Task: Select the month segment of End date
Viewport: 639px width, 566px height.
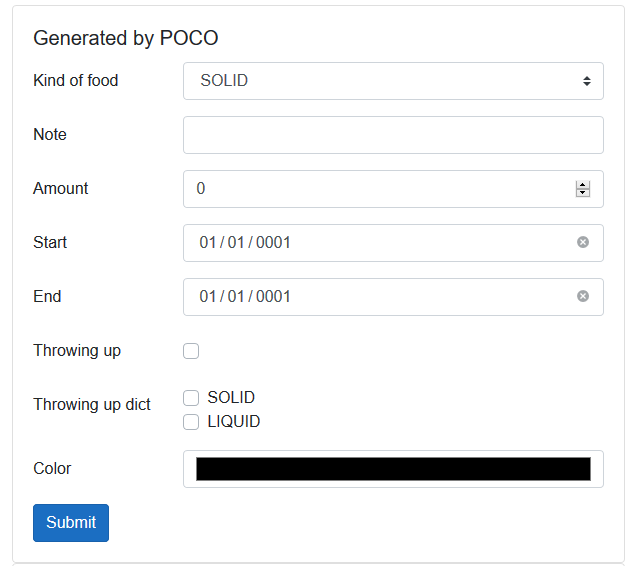Action: pyautogui.click(x=208, y=297)
